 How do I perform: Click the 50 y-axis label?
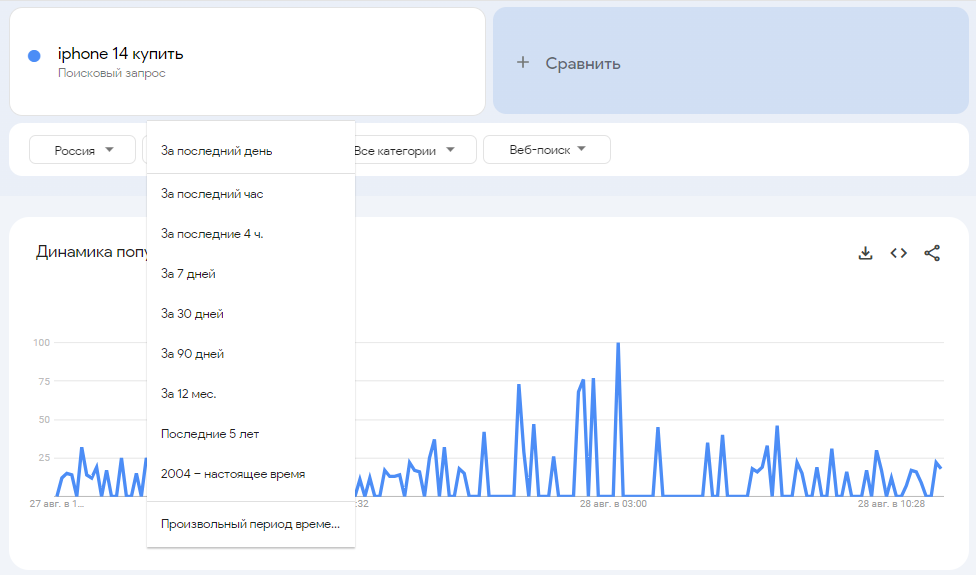pyautogui.click(x=44, y=419)
